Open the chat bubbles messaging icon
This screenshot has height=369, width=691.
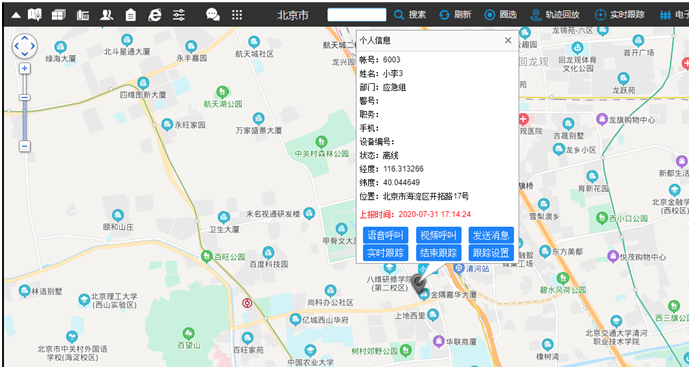[x=213, y=15]
